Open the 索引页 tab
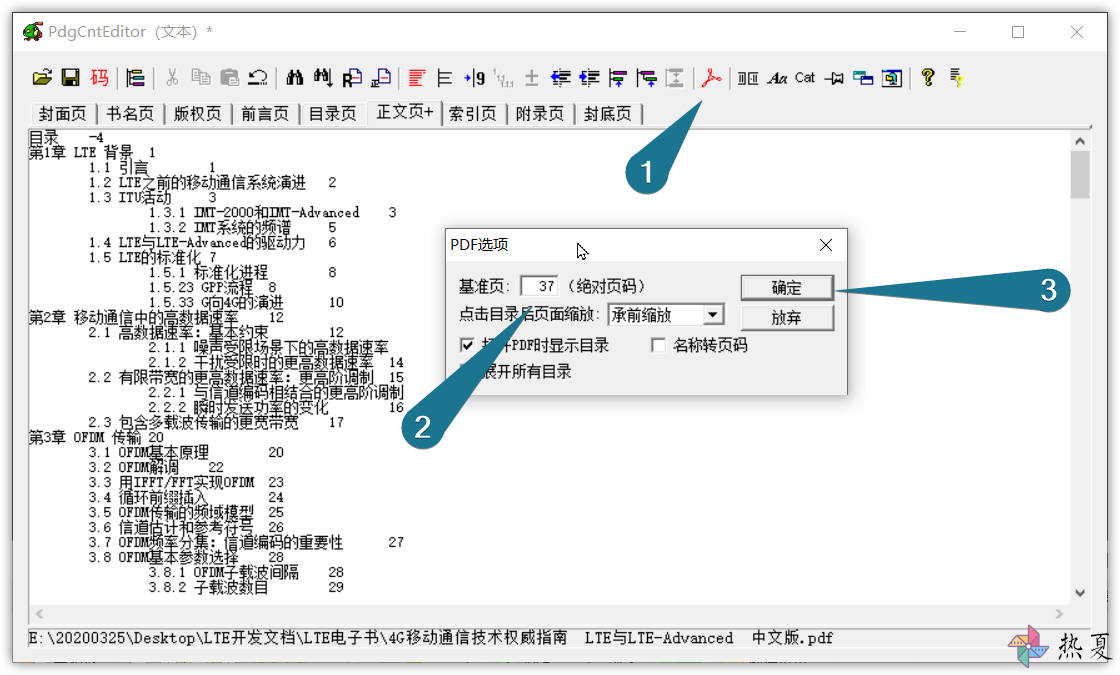1120x675 pixels. pos(472,114)
